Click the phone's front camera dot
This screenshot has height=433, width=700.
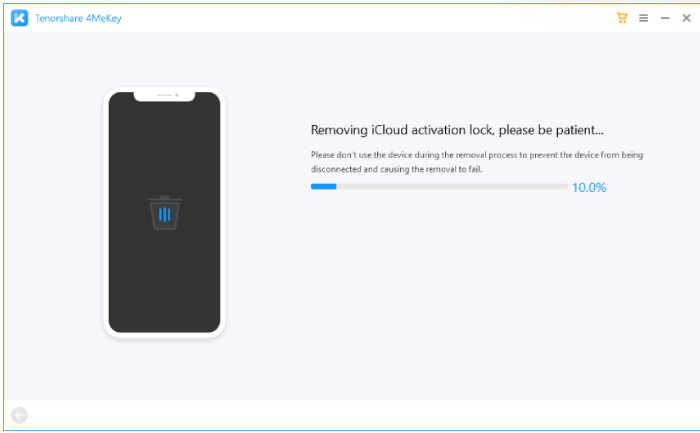177,95
